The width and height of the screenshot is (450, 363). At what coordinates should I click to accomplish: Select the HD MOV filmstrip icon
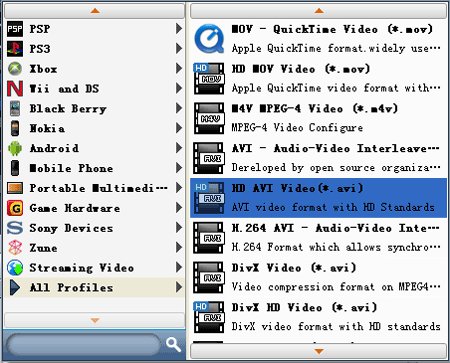click(x=209, y=78)
